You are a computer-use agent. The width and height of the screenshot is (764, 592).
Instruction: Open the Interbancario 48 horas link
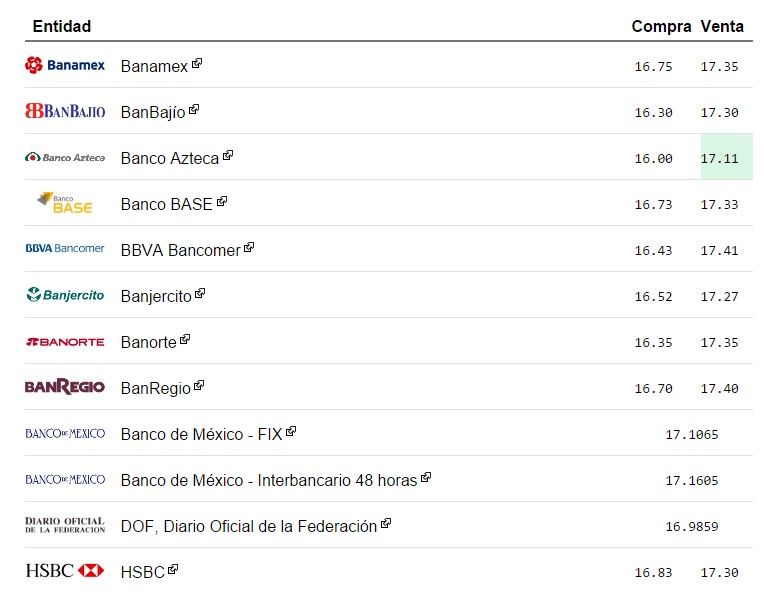pos(268,480)
